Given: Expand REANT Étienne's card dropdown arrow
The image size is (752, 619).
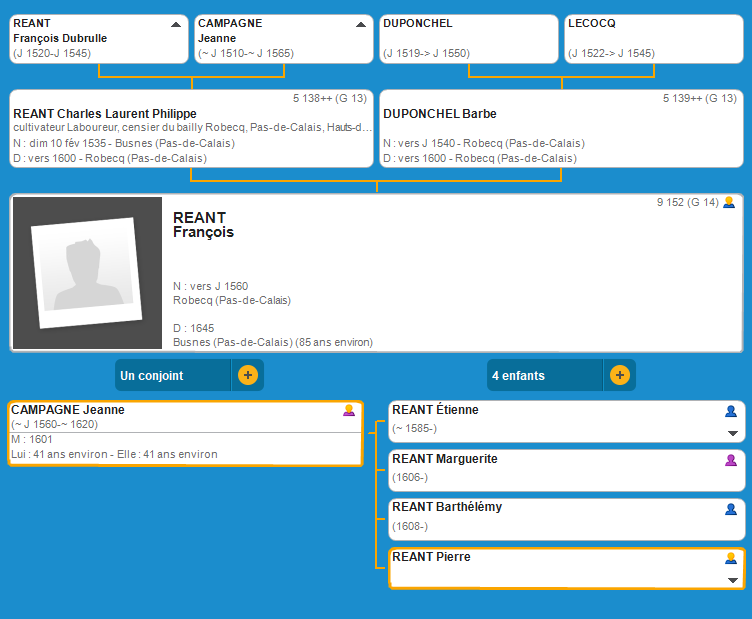Looking at the screenshot, I should click(732, 434).
